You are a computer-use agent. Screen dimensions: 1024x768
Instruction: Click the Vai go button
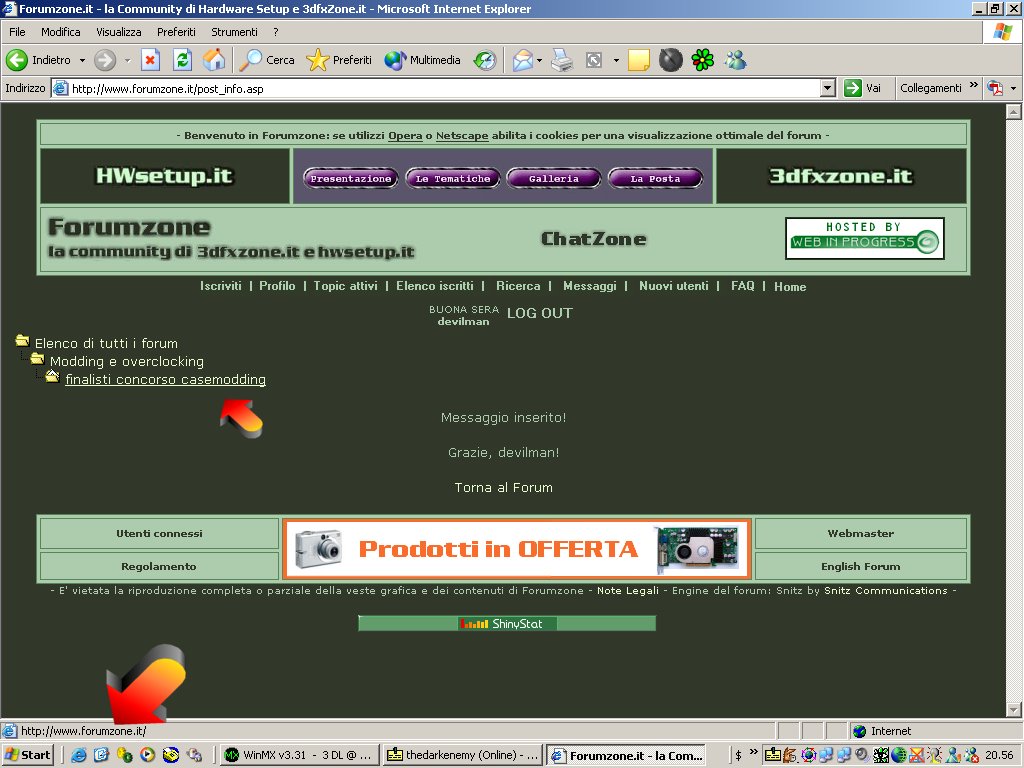tap(862, 88)
